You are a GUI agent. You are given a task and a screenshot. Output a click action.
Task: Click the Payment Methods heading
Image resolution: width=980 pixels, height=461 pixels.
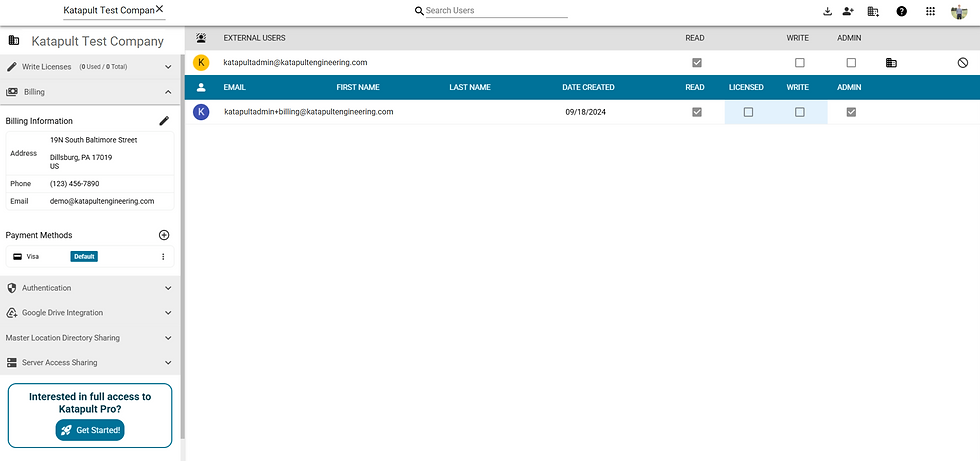(x=39, y=235)
